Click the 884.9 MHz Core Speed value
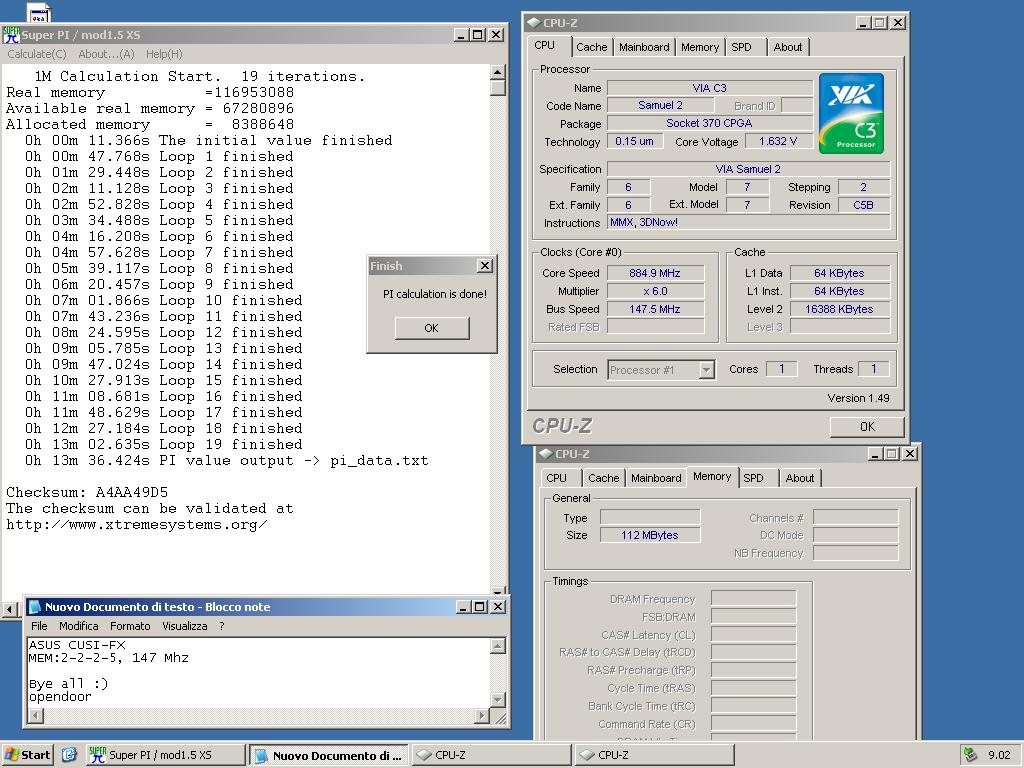Viewport: 1024px width, 768px height. pos(655,273)
